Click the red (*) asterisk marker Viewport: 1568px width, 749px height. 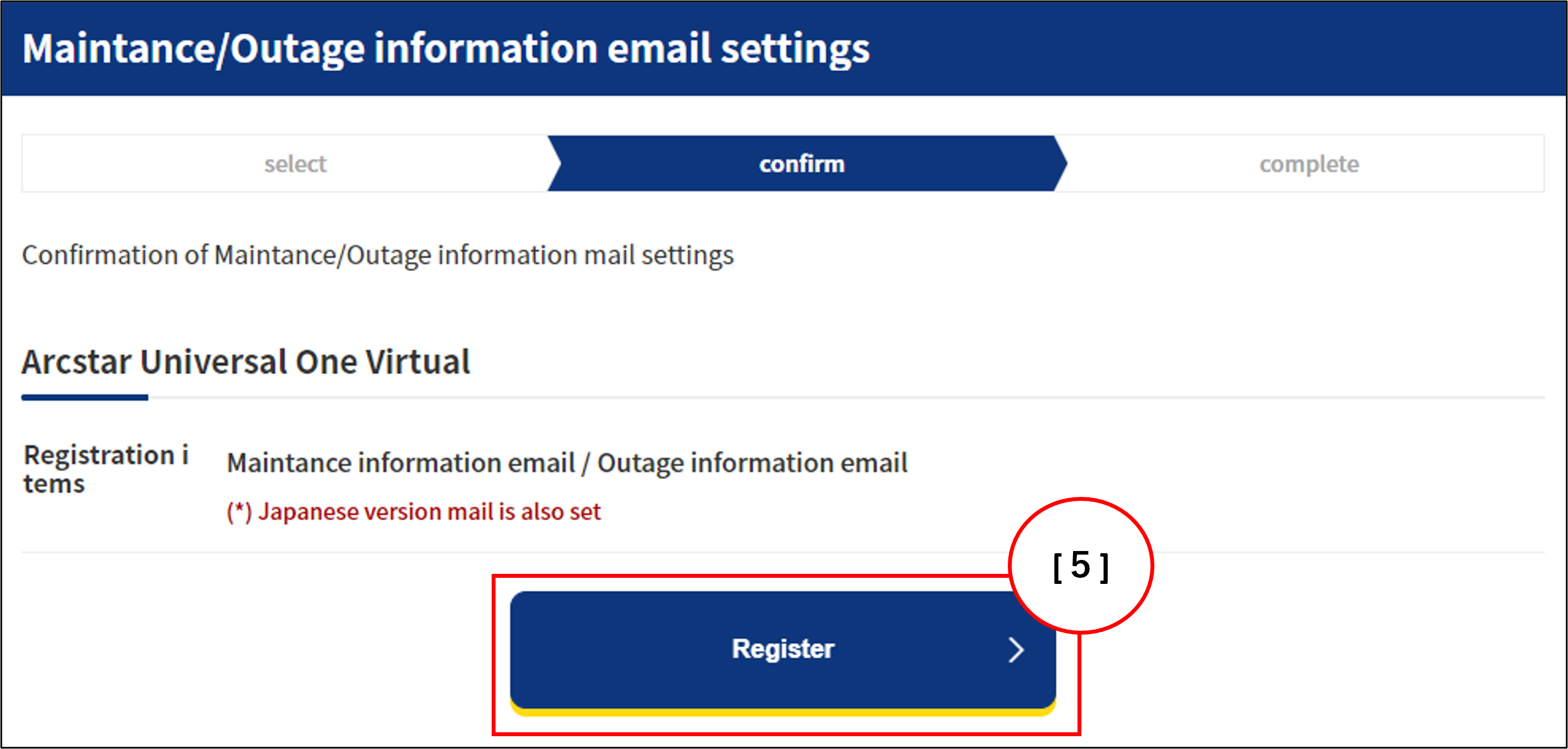(x=239, y=511)
